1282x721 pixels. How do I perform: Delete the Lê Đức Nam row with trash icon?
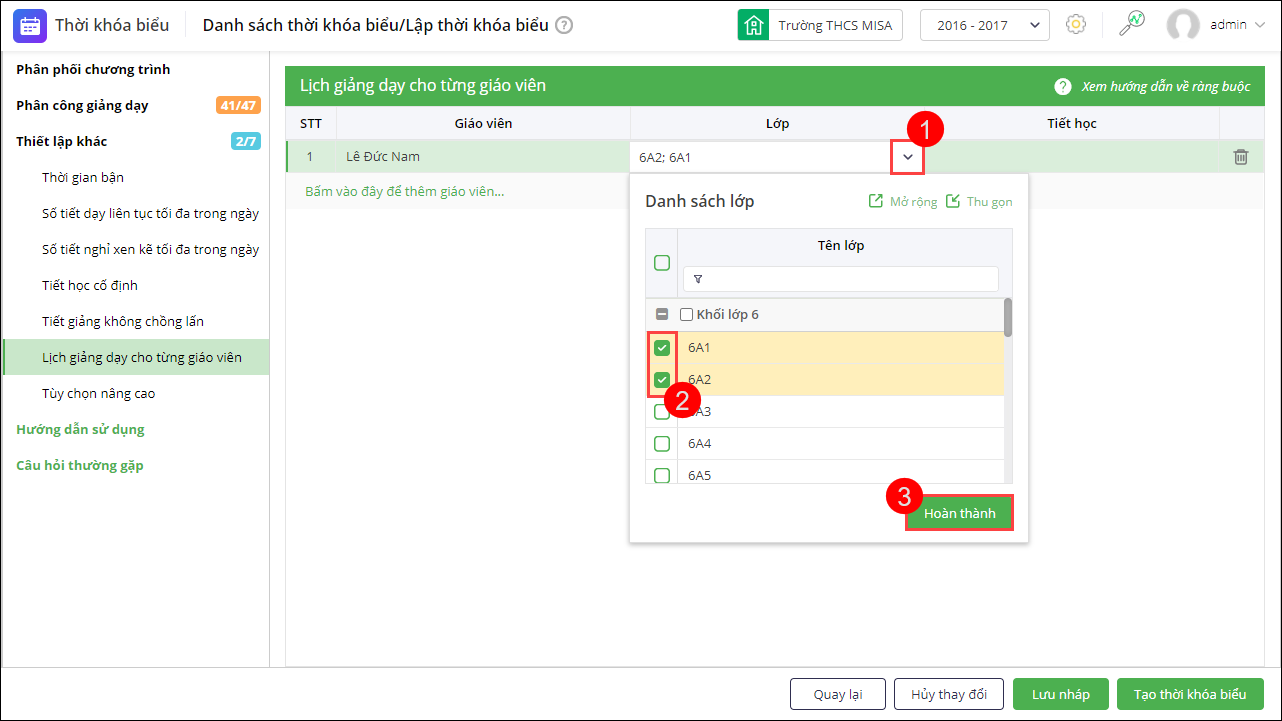pyautogui.click(x=1241, y=157)
